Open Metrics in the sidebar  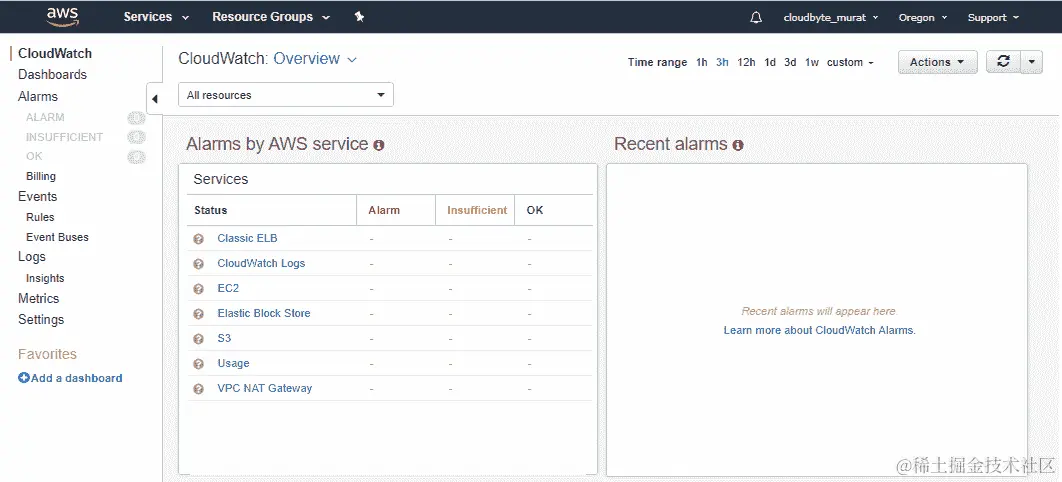(x=39, y=299)
